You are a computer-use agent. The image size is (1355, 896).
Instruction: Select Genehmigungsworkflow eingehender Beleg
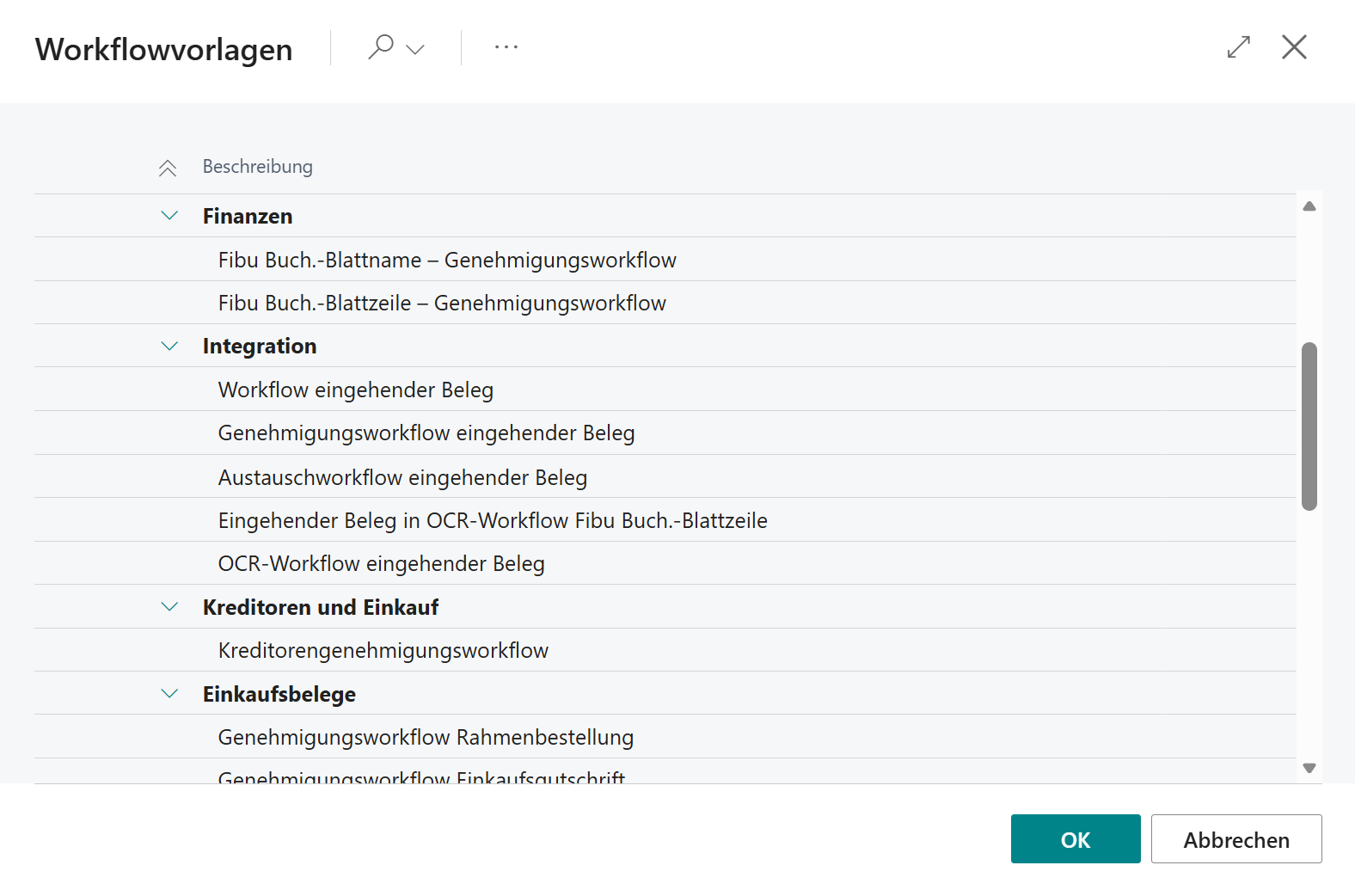point(665,433)
